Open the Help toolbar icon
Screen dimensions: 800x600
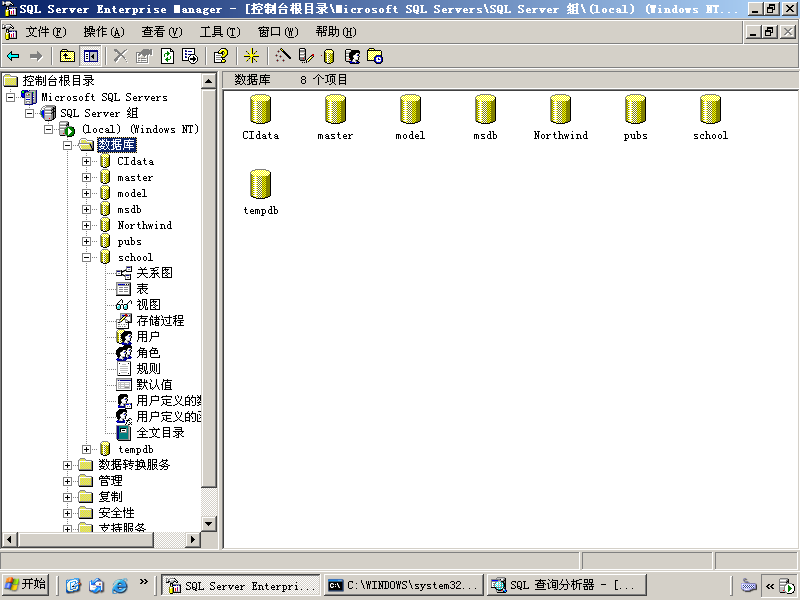pos(221,56)
